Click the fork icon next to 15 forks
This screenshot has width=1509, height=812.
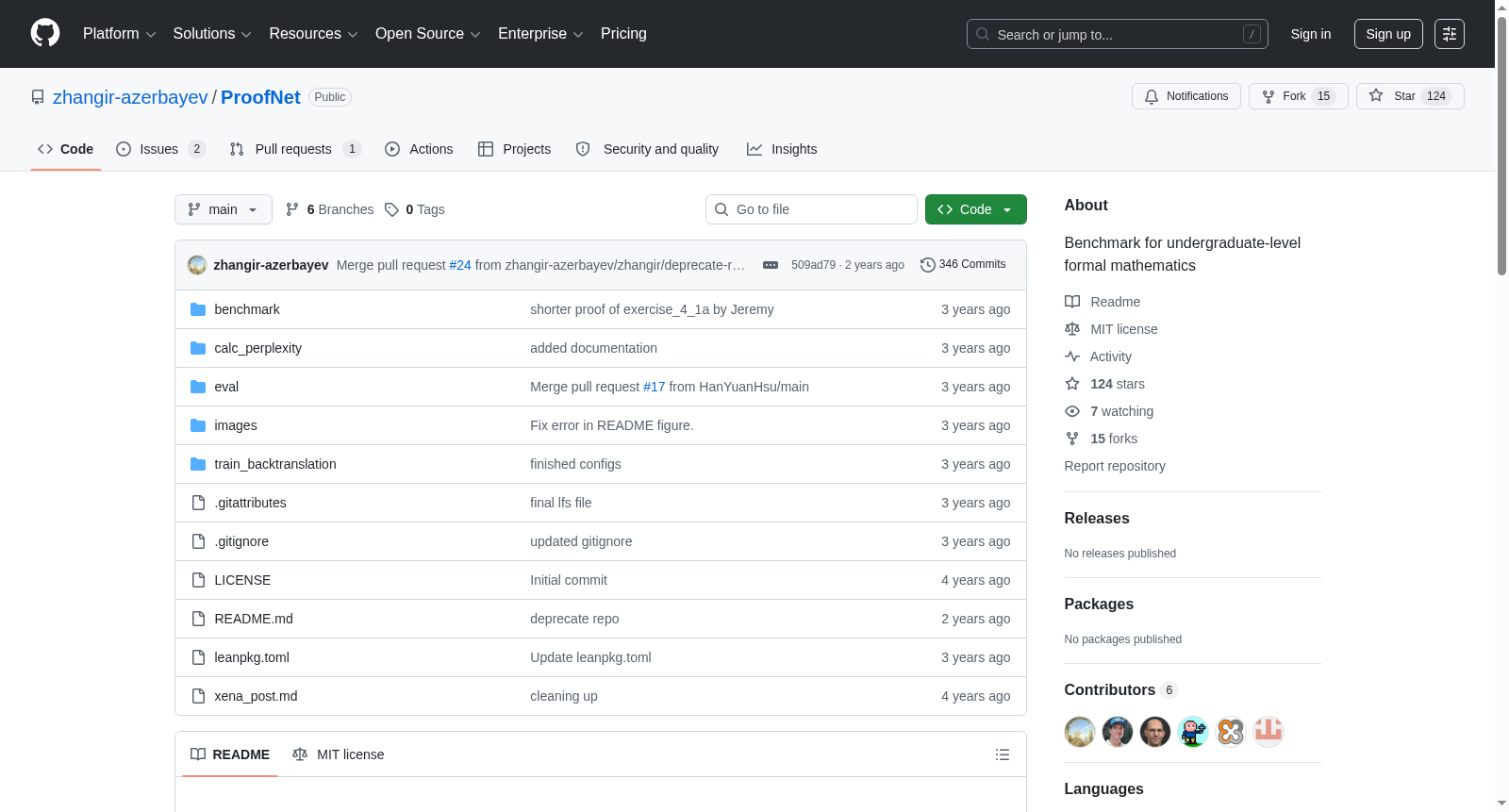[1072, 439]
